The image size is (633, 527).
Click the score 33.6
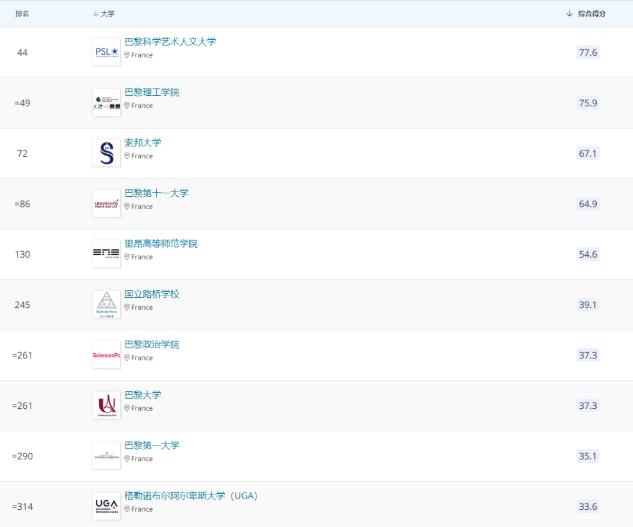588,507
